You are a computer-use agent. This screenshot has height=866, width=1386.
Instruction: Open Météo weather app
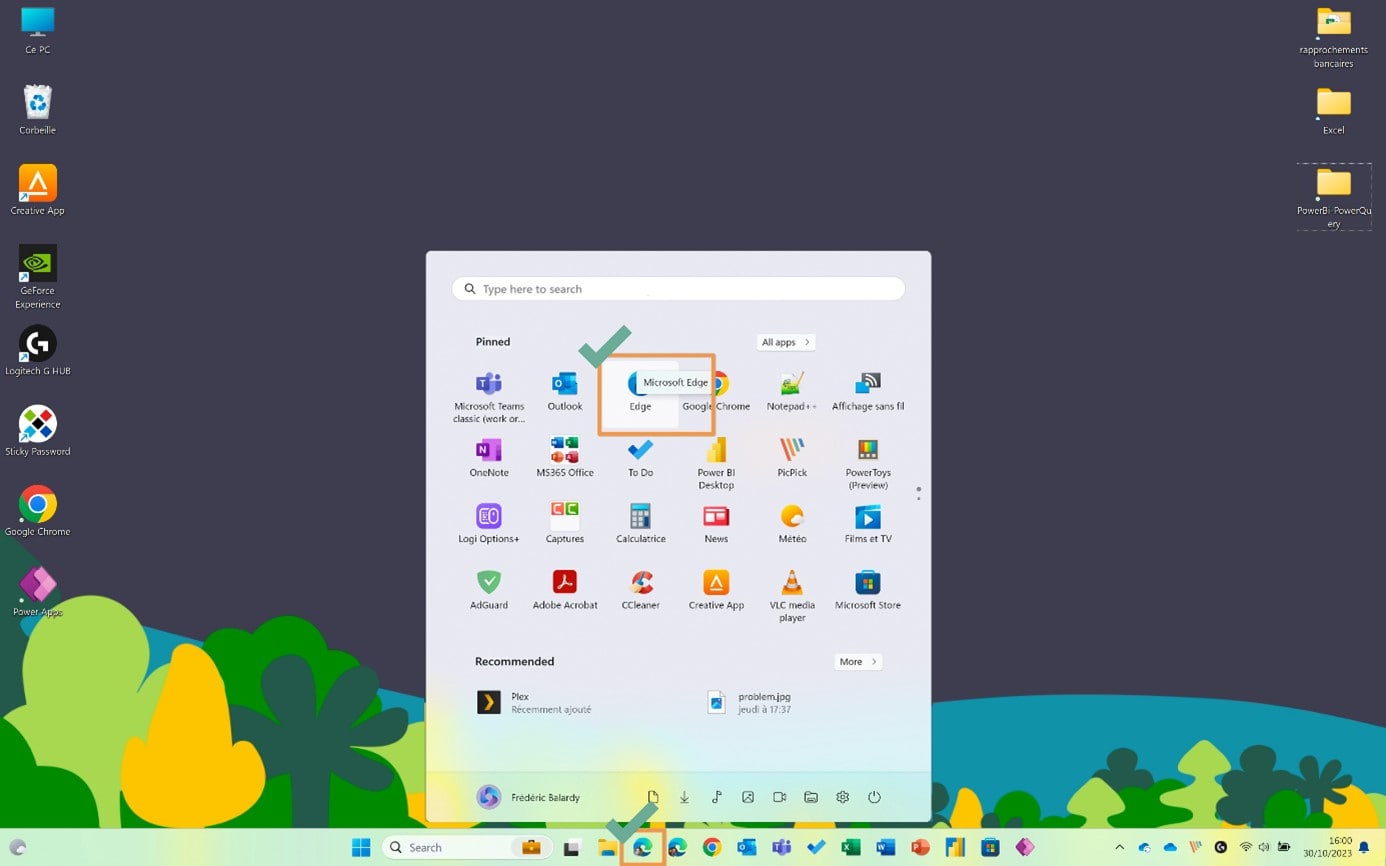tap(792, 523)
